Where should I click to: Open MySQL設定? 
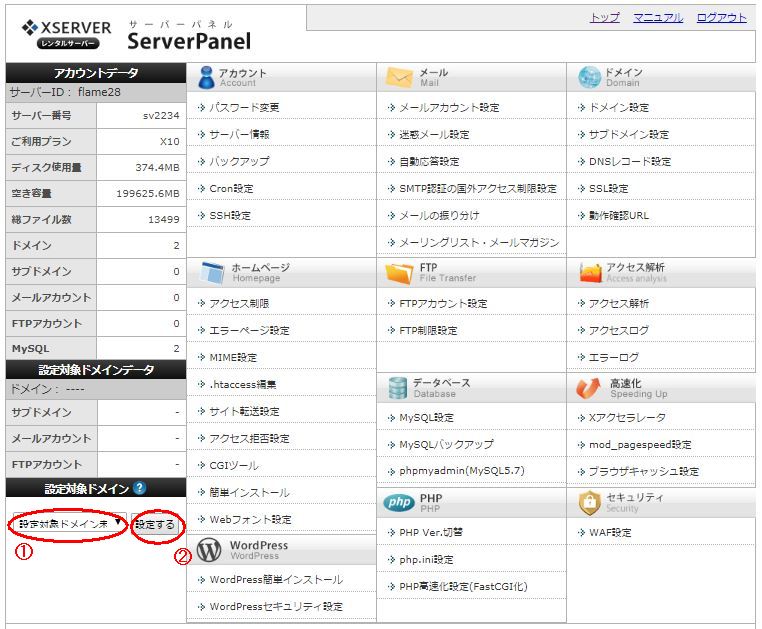coord(426,417)
